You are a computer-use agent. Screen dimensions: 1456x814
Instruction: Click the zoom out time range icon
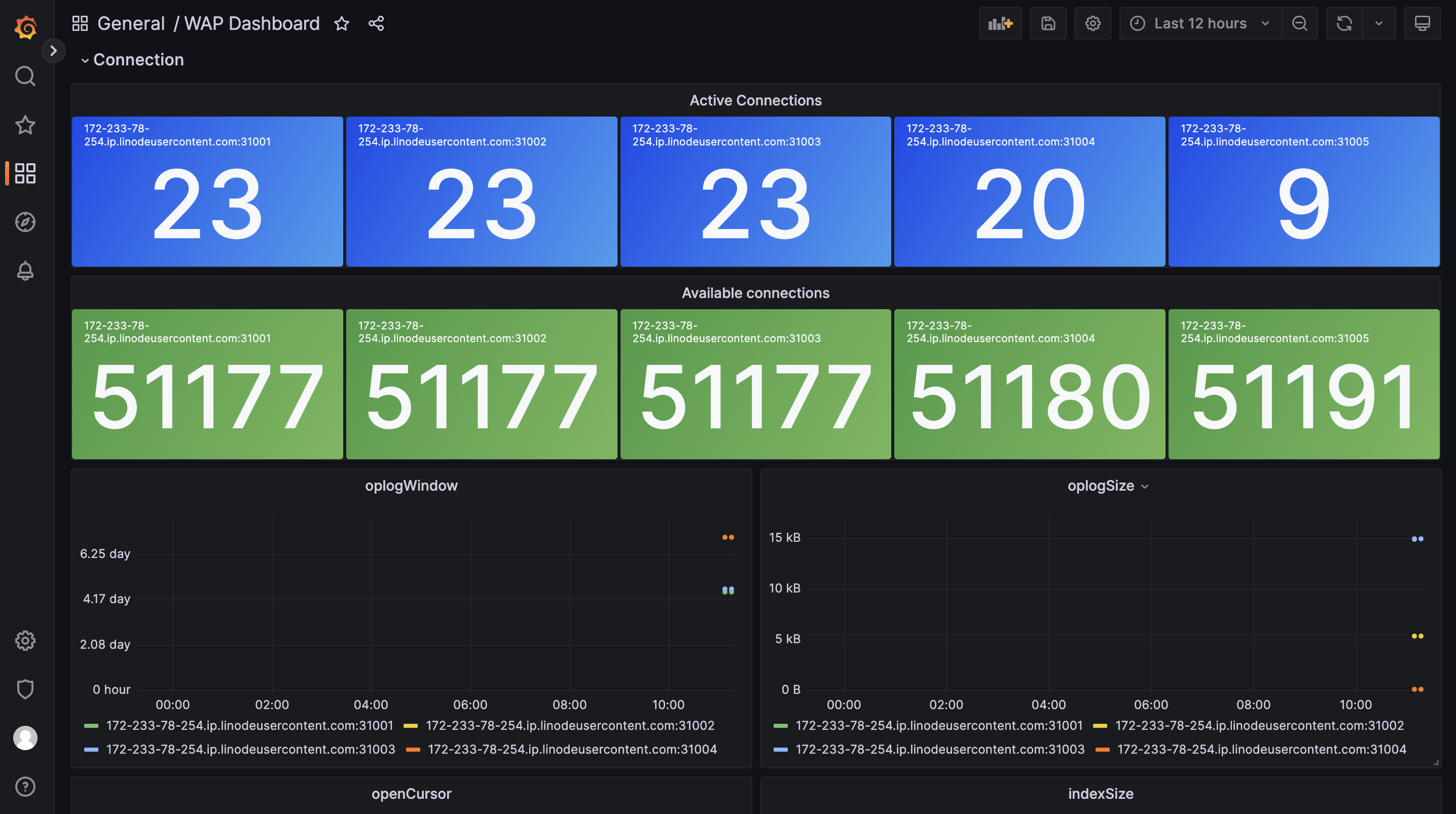pos(1299,23)
